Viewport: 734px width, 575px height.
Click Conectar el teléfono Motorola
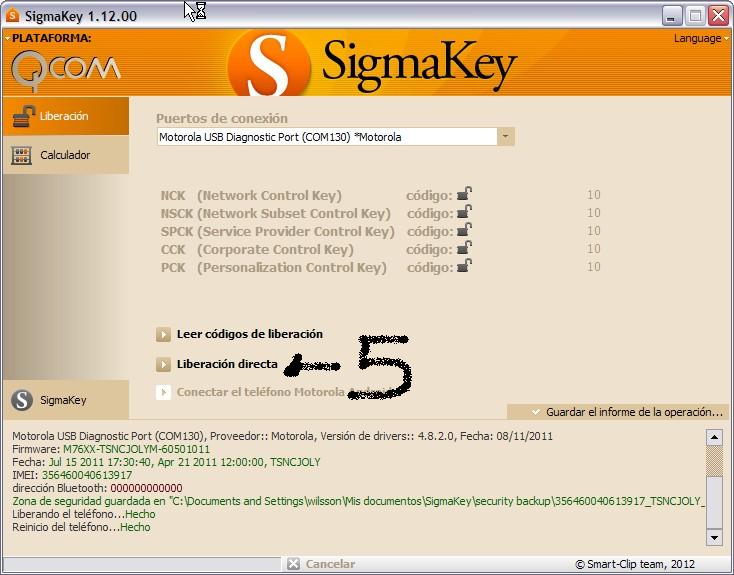(x=260, y=392)
